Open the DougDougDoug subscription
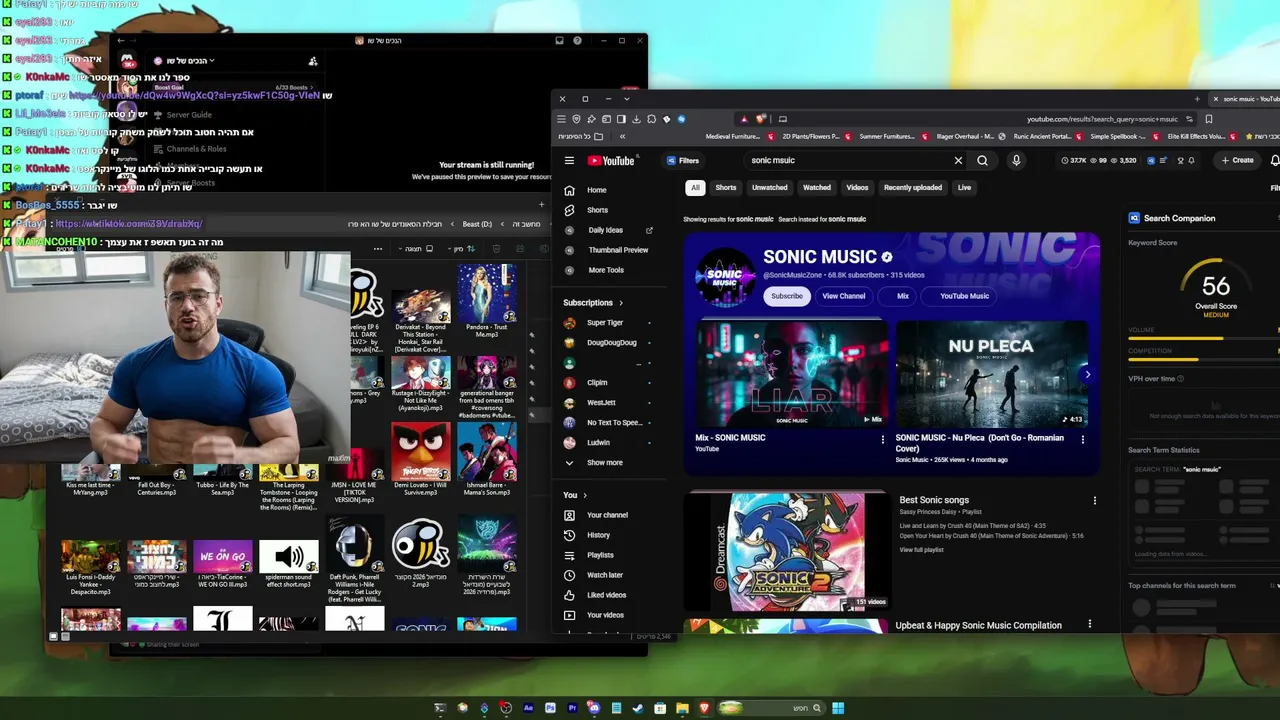1280x720 pixels. [611, 343]
